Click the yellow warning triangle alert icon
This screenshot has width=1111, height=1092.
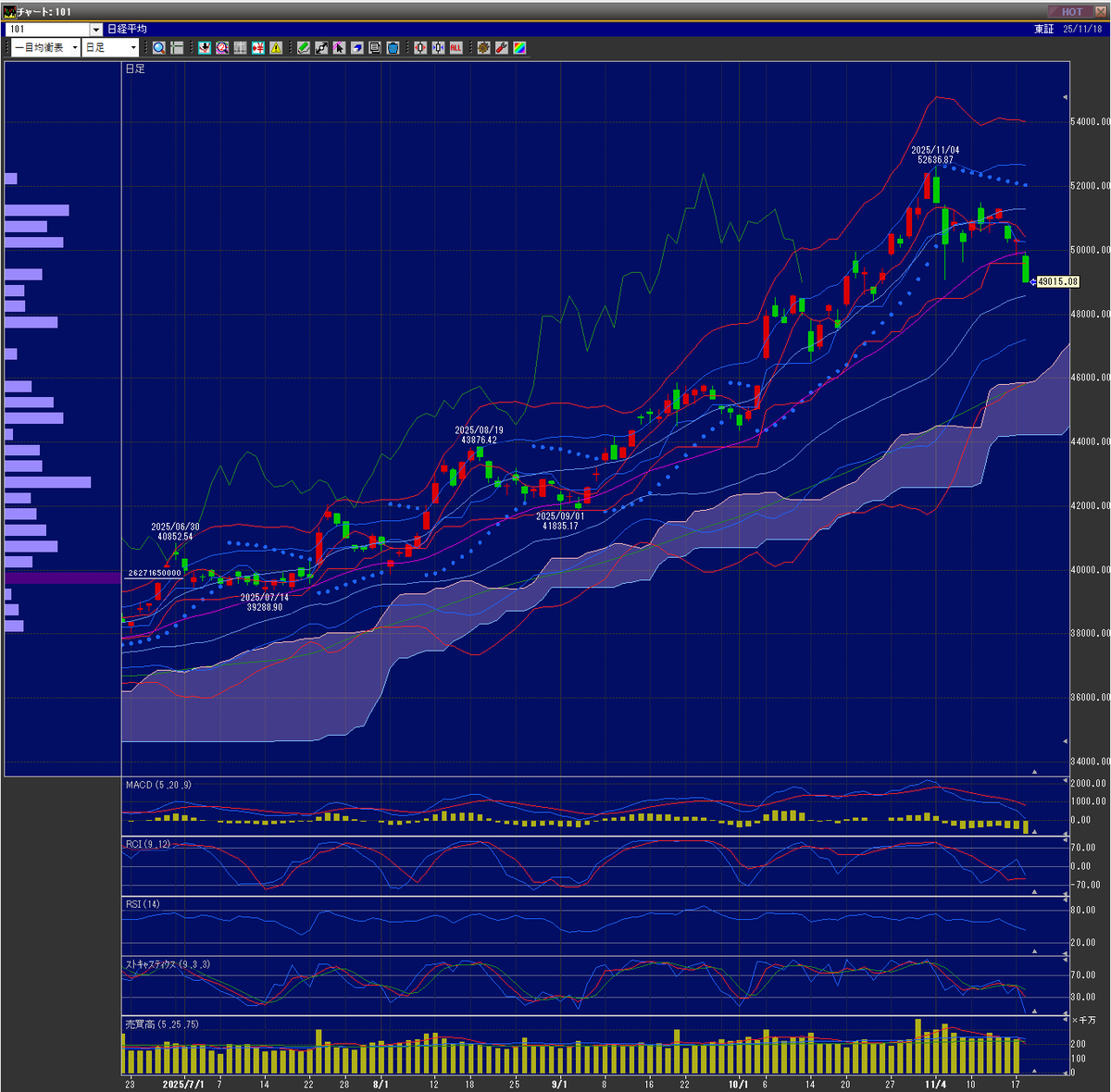coord(276,47)
